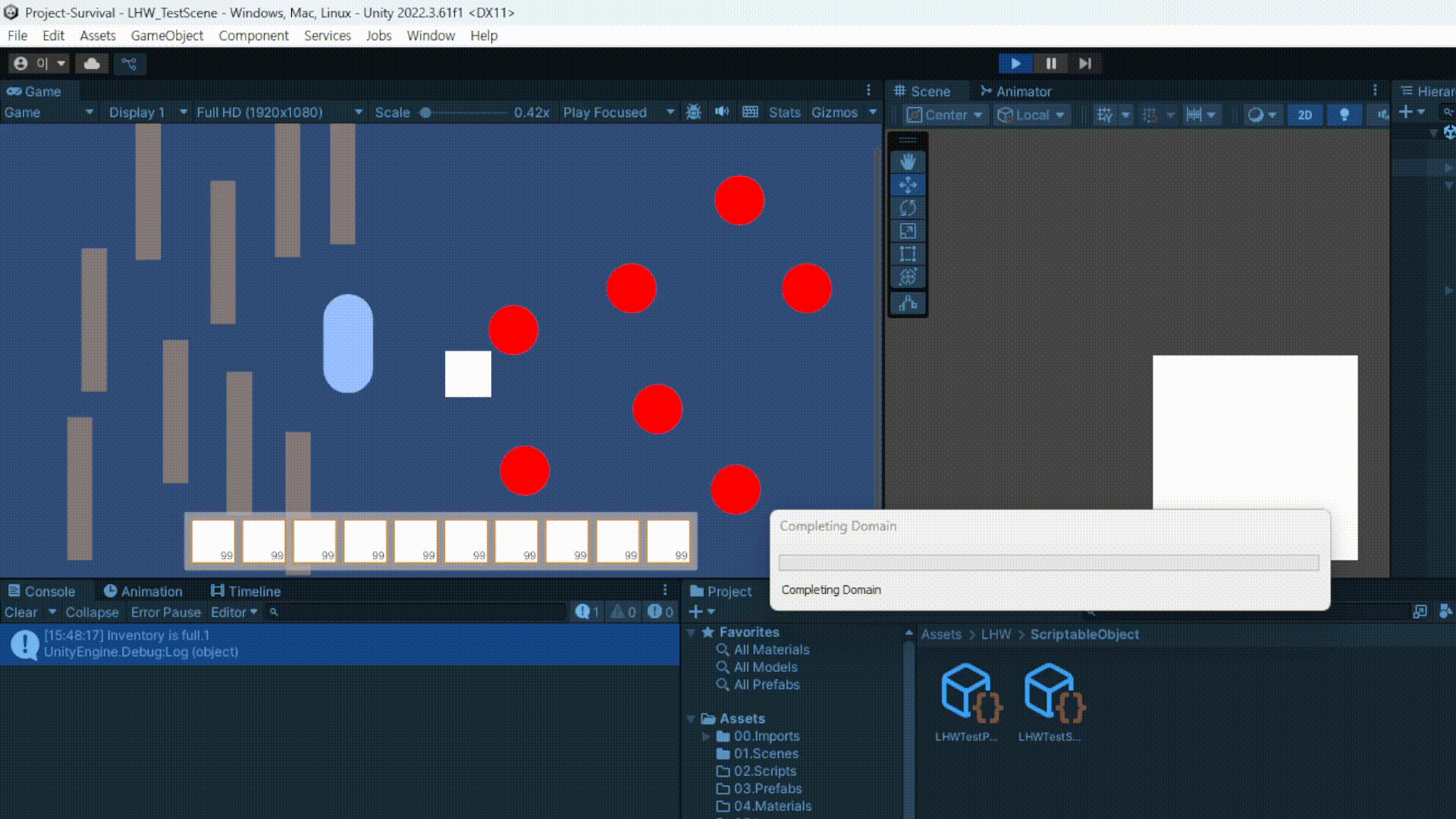Select the 02.Scripts folder
The height and width of the screenshot is (819, 1456).
pos(764,771)
